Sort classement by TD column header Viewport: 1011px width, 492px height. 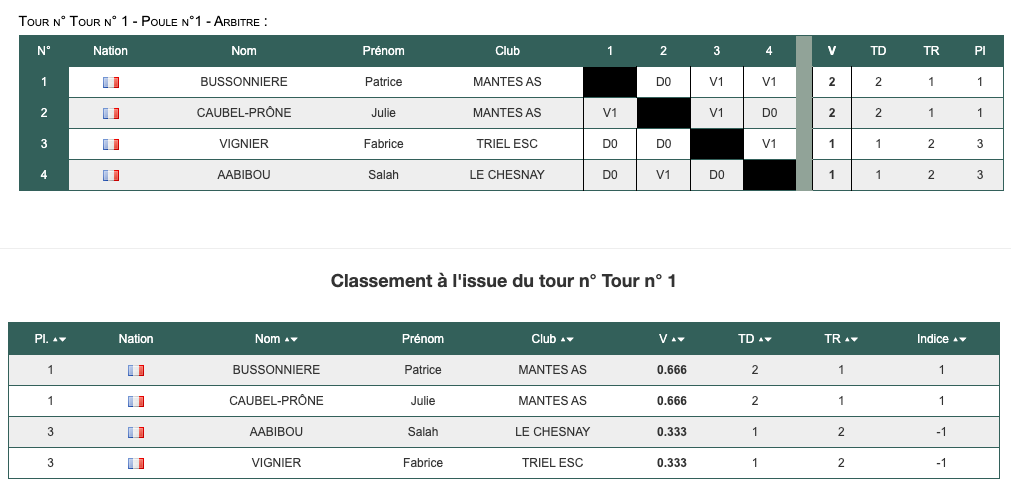coord(754,339)
